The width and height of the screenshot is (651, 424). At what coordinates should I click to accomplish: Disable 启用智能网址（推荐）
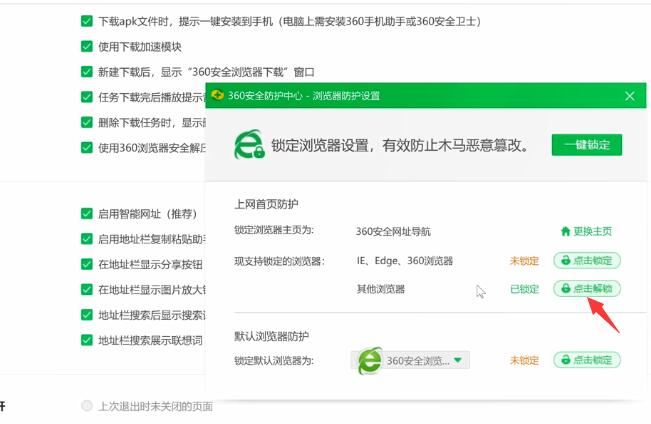point(86,213)
